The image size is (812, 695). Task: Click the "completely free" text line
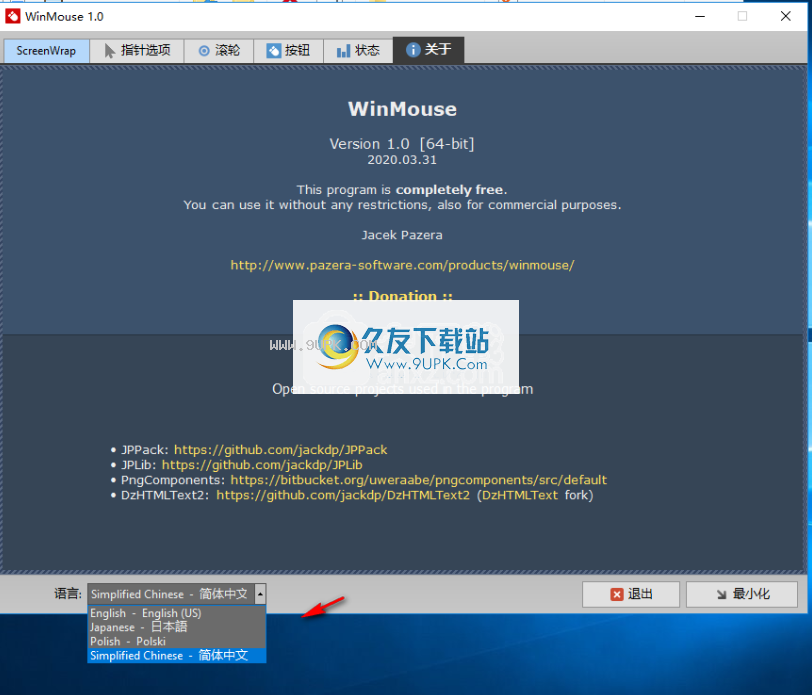402,190
